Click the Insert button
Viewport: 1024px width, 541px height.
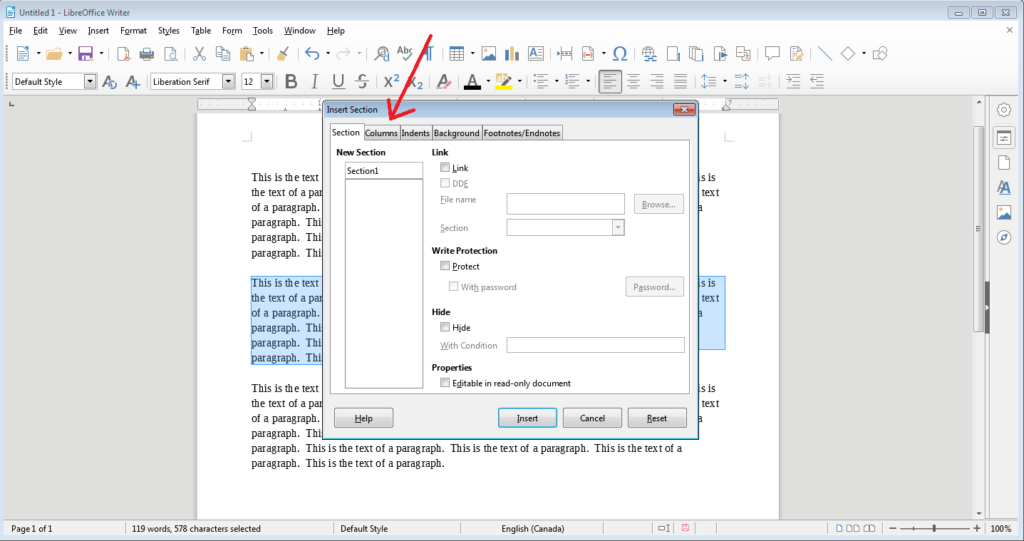pyautogui.click(x=528, y=418)
